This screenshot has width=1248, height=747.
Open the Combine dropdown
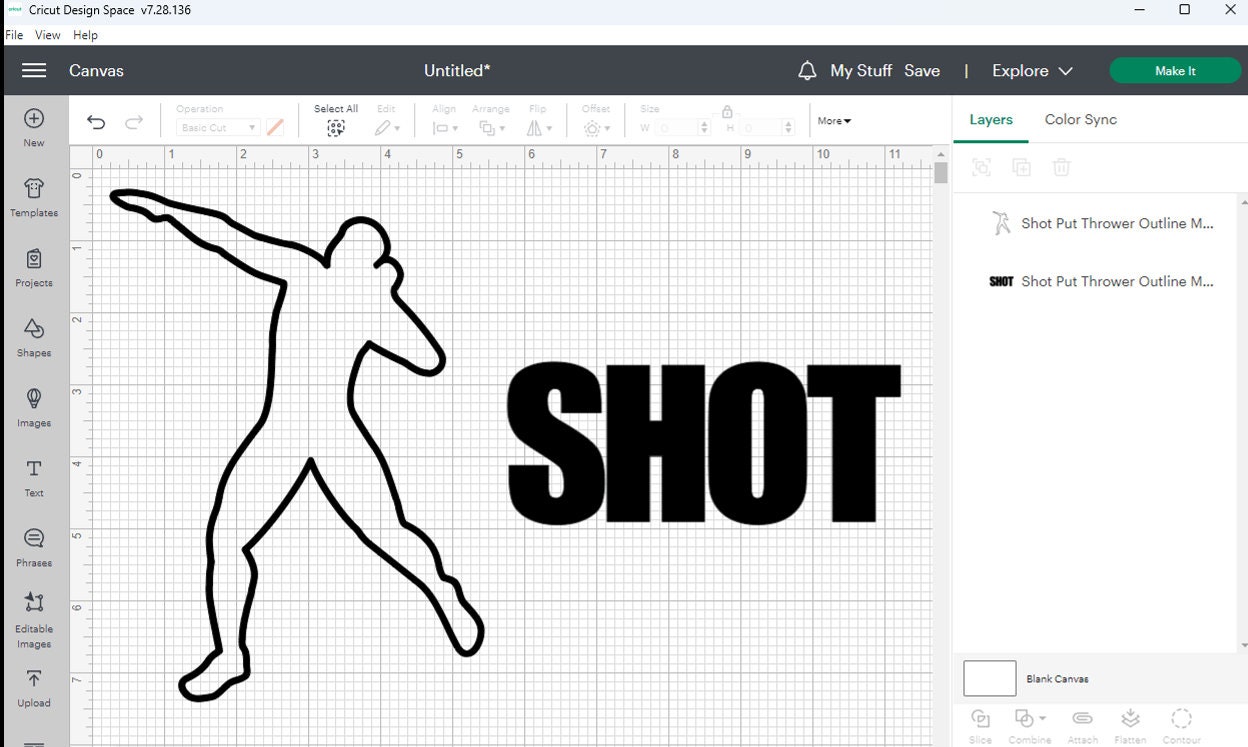point(1030,722)
